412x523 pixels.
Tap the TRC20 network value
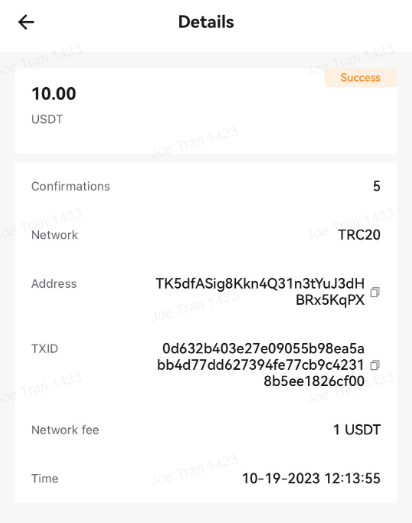pos(359,235)
